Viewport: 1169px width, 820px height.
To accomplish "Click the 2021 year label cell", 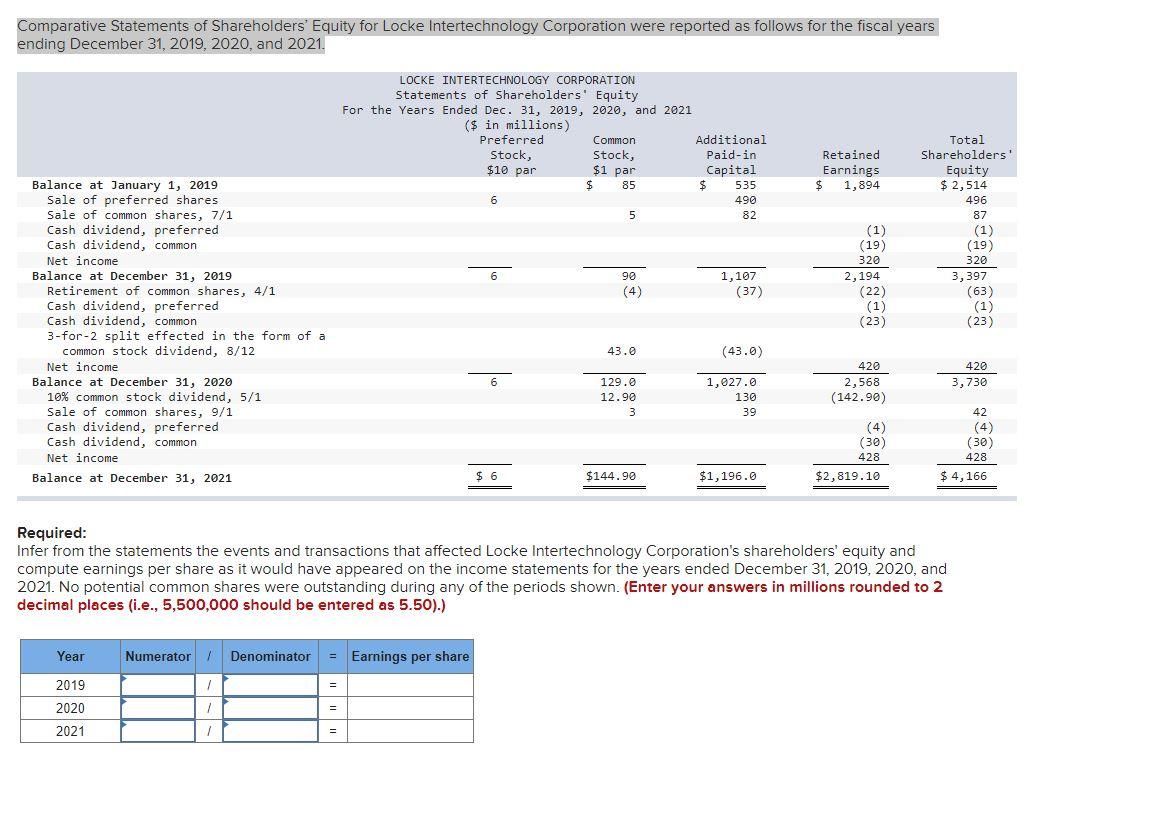I will pos(71,731).
